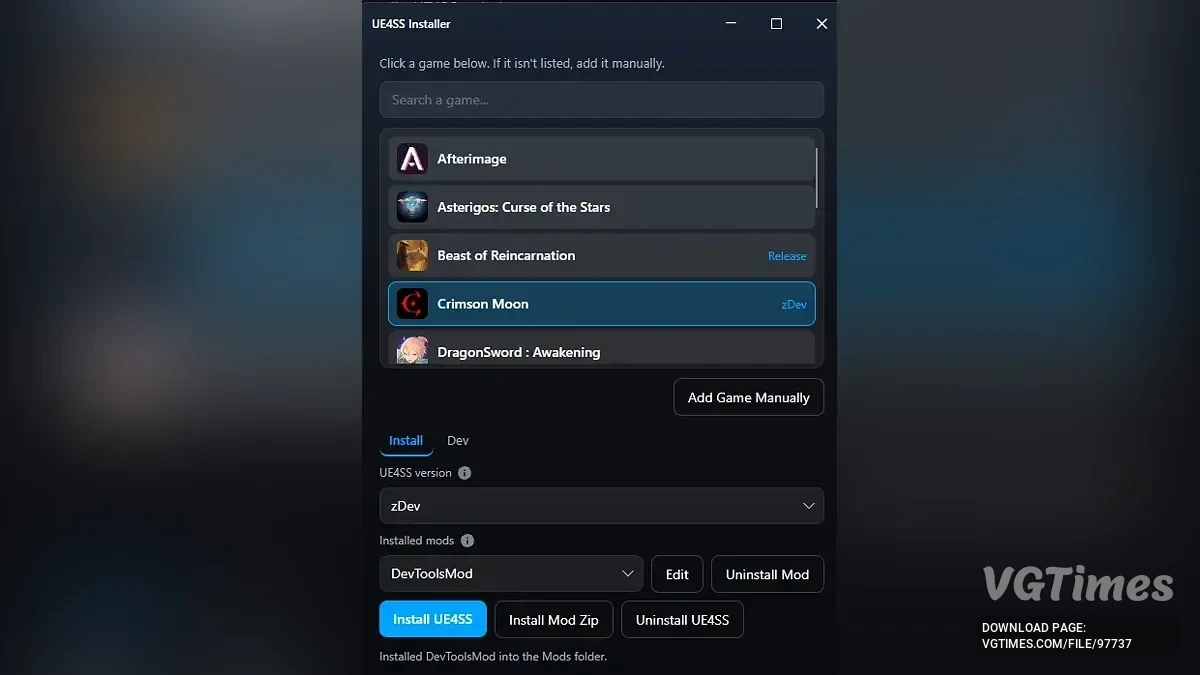Screen dimensions: 1200x675
Task: Close the UE4SS Installer window
Action: [822, 24]
